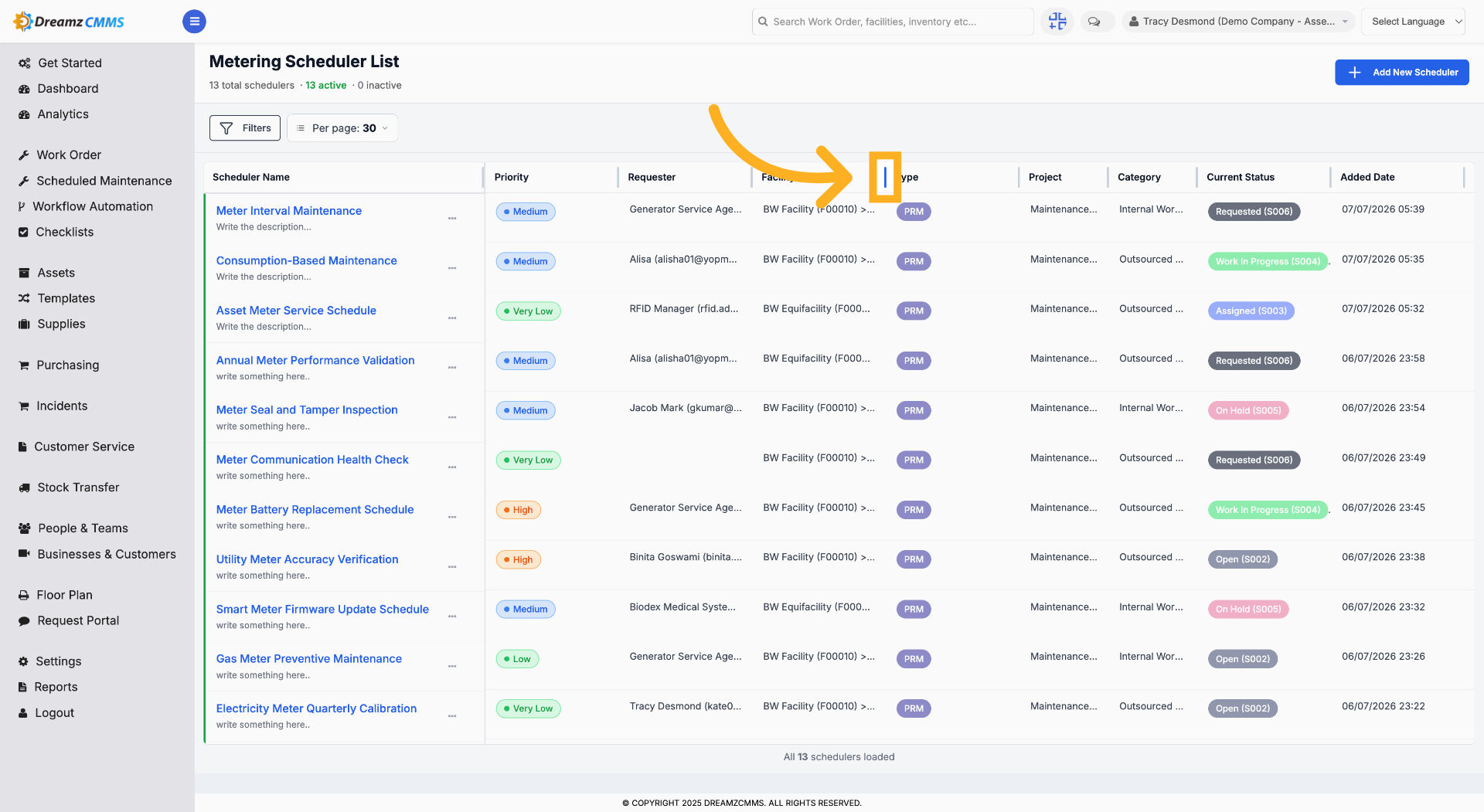
Task: Sort by Scheduler Name column header
Action: tap(251, 178)
